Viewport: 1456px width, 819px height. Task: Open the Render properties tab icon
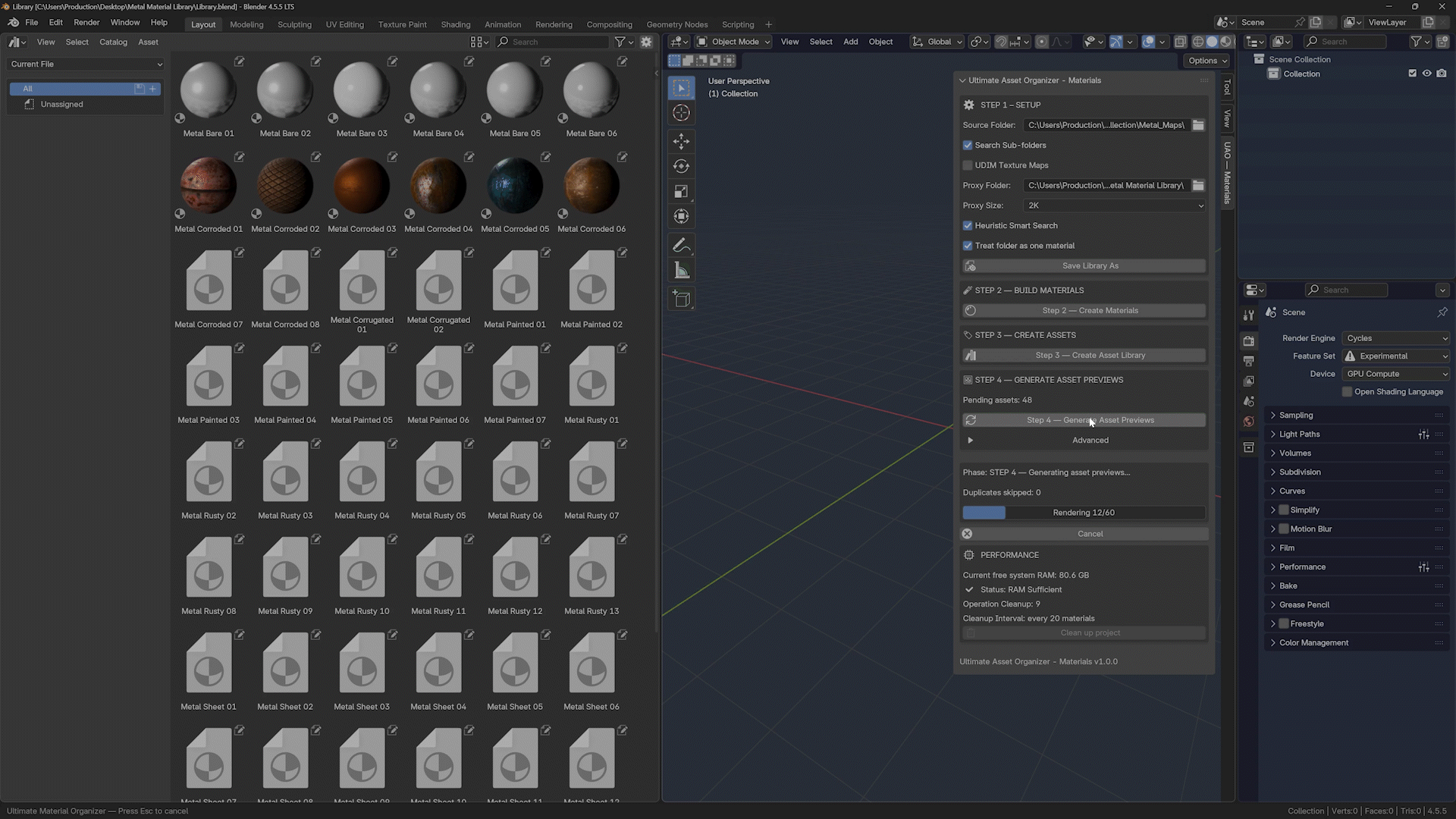tap(1248, 340)
